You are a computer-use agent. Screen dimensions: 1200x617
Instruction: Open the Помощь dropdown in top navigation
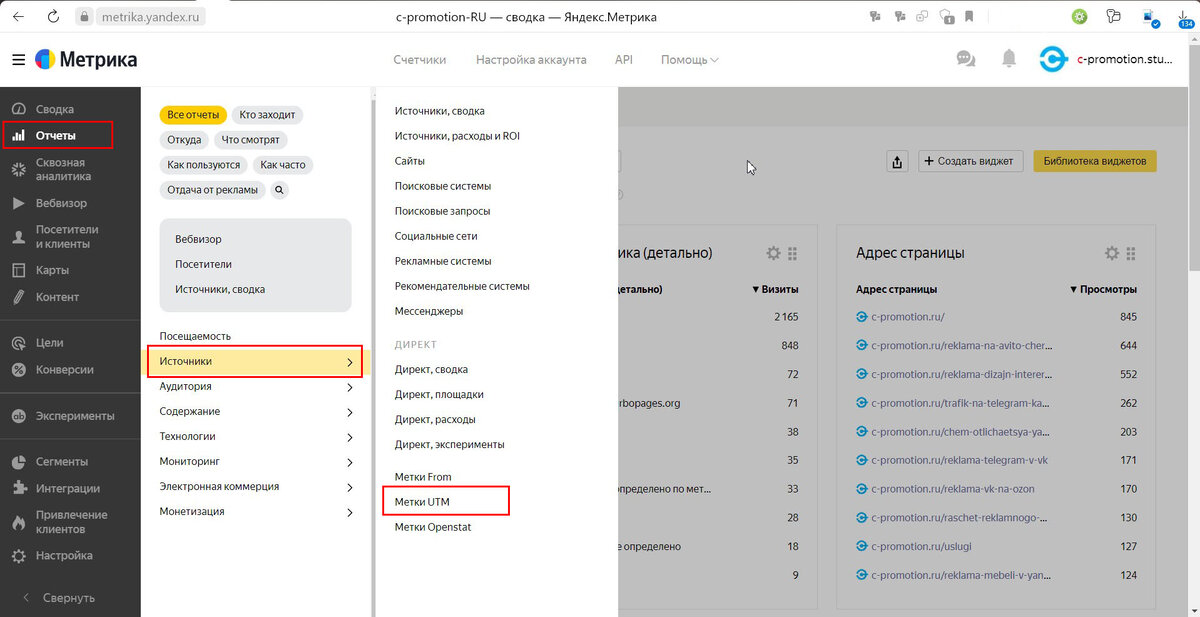point(689,60)
